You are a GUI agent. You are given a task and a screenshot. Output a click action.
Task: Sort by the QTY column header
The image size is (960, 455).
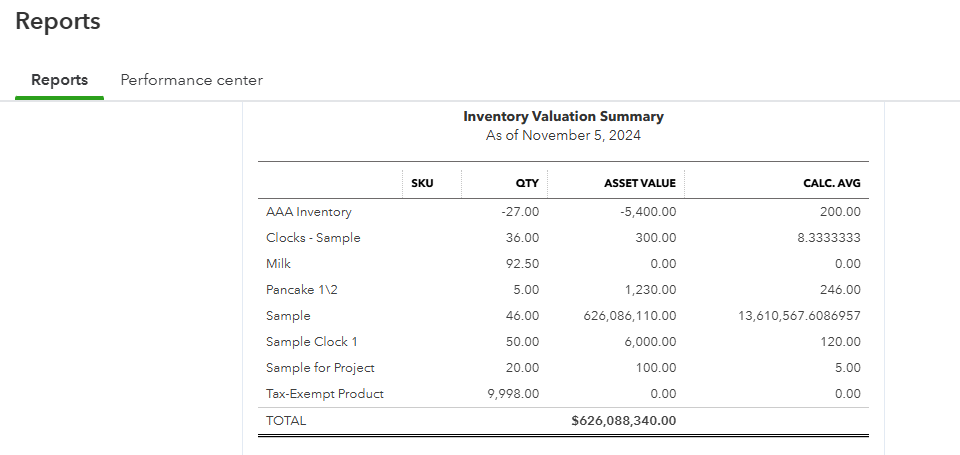click(x=527, y=183)
